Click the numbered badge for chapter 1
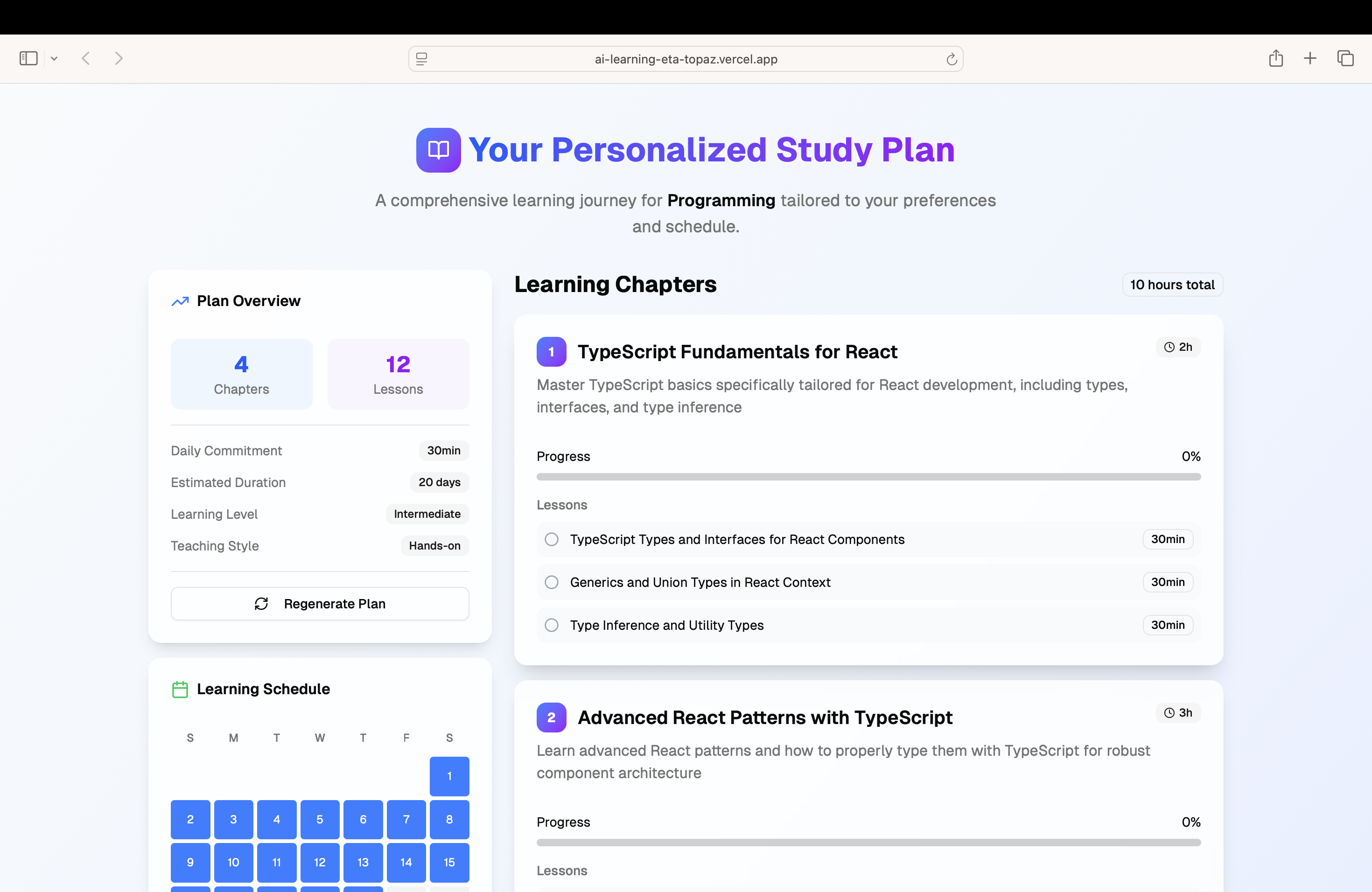Image resolution: width=1372 pixels, height=892 pixels. point(551,351)
